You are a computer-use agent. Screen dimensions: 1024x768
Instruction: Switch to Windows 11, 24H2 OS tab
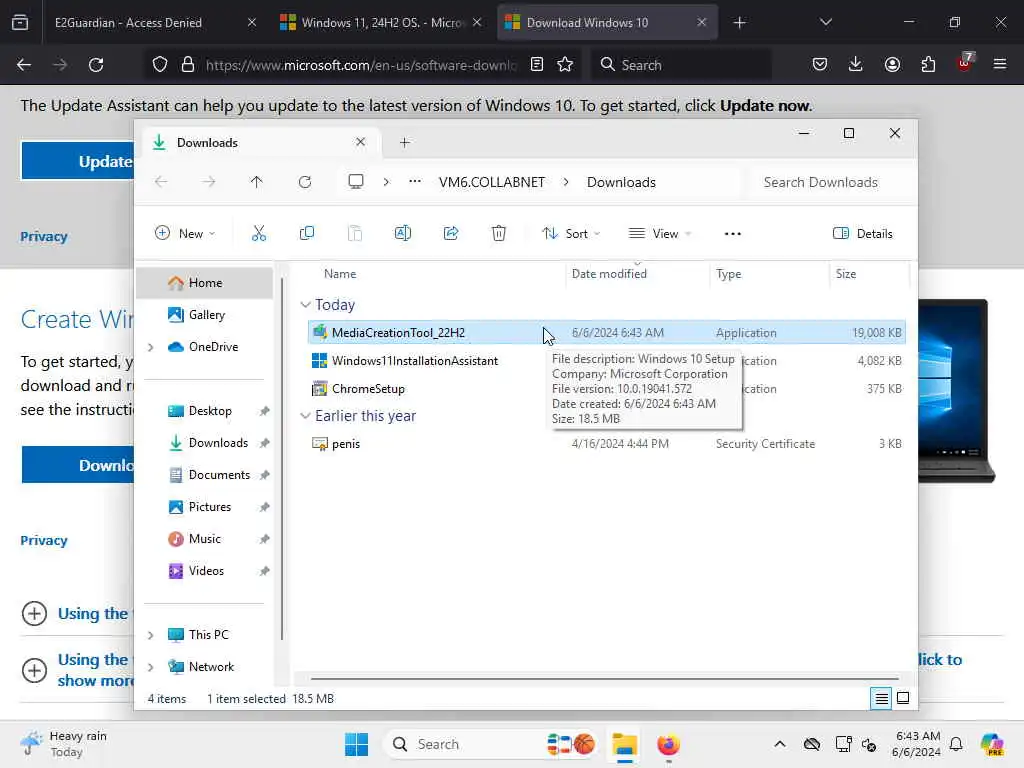pos(381,23)
